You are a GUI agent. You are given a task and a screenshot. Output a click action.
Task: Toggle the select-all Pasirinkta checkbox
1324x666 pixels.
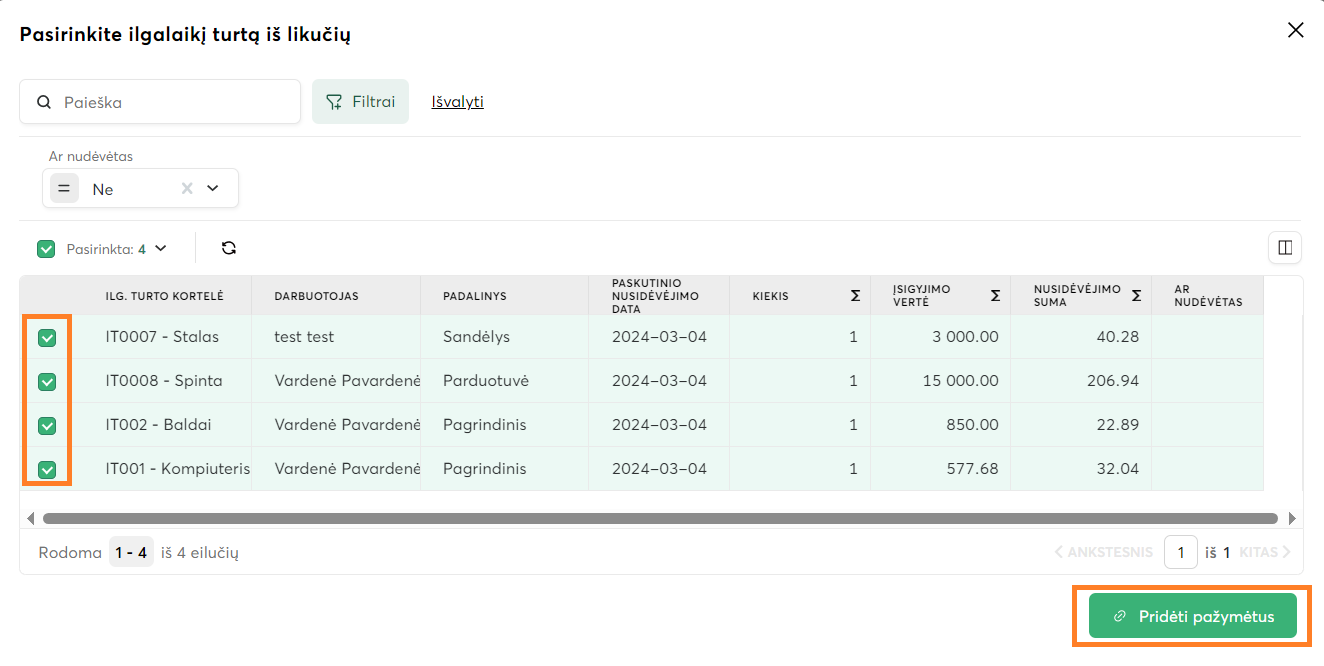[x=46, y=249]
